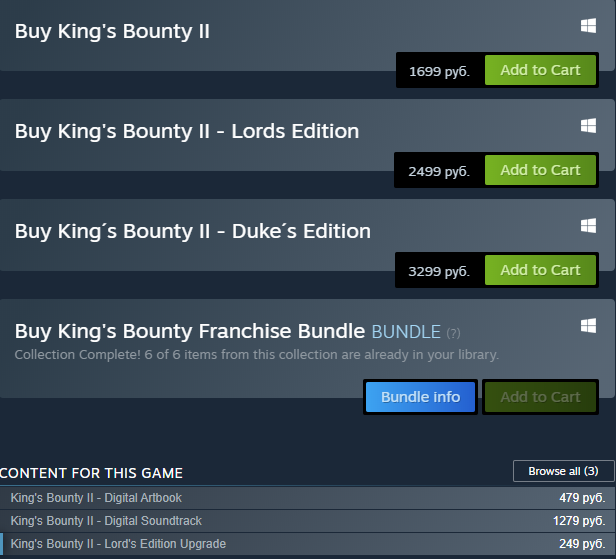616x559 pixels.
Task: Click Windows icon on Lords Edition row
Action: (588, 126)
